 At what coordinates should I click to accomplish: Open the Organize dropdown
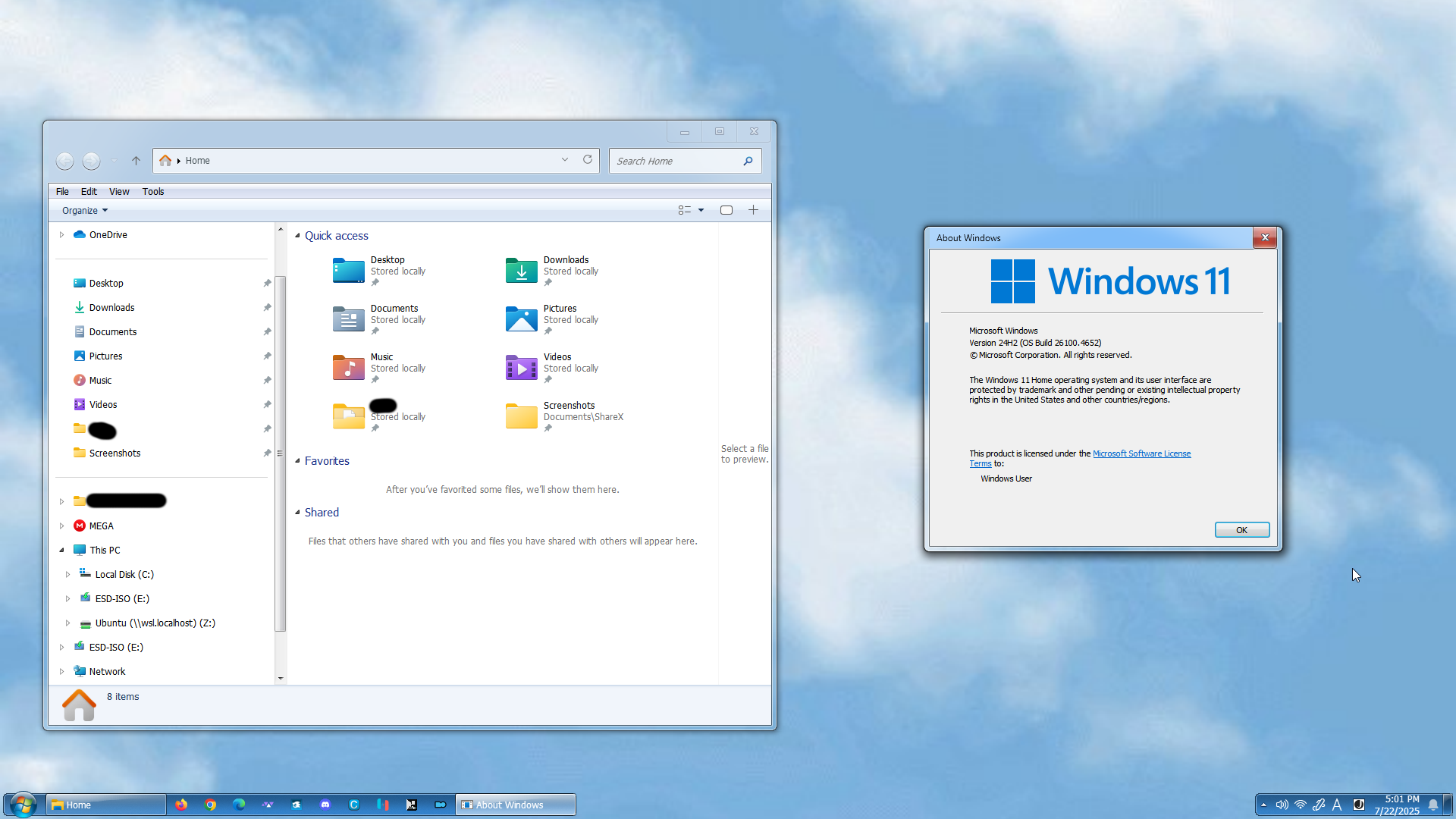click(x=85, y=211)
